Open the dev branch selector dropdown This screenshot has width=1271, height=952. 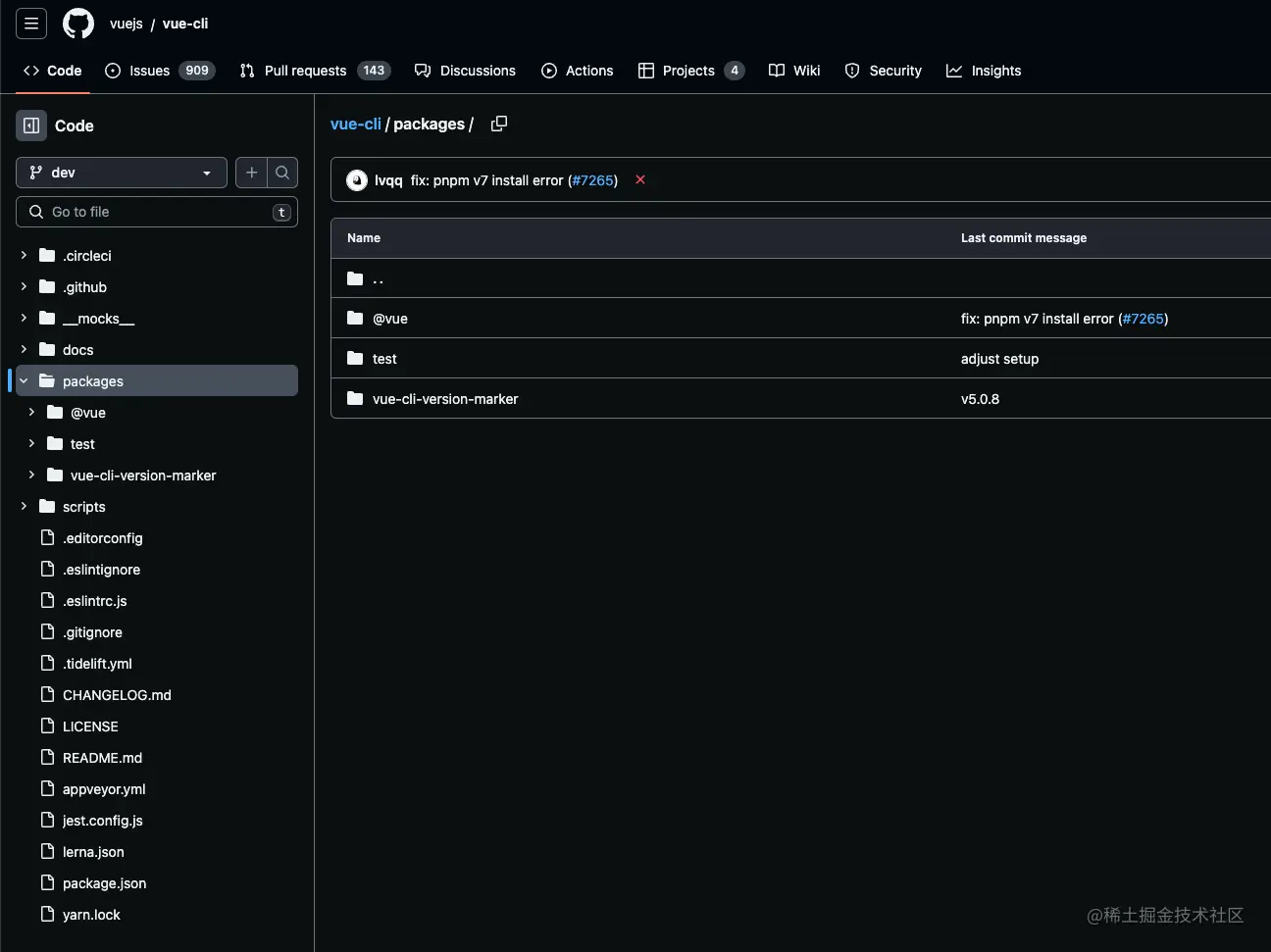(x=122, y=173)
